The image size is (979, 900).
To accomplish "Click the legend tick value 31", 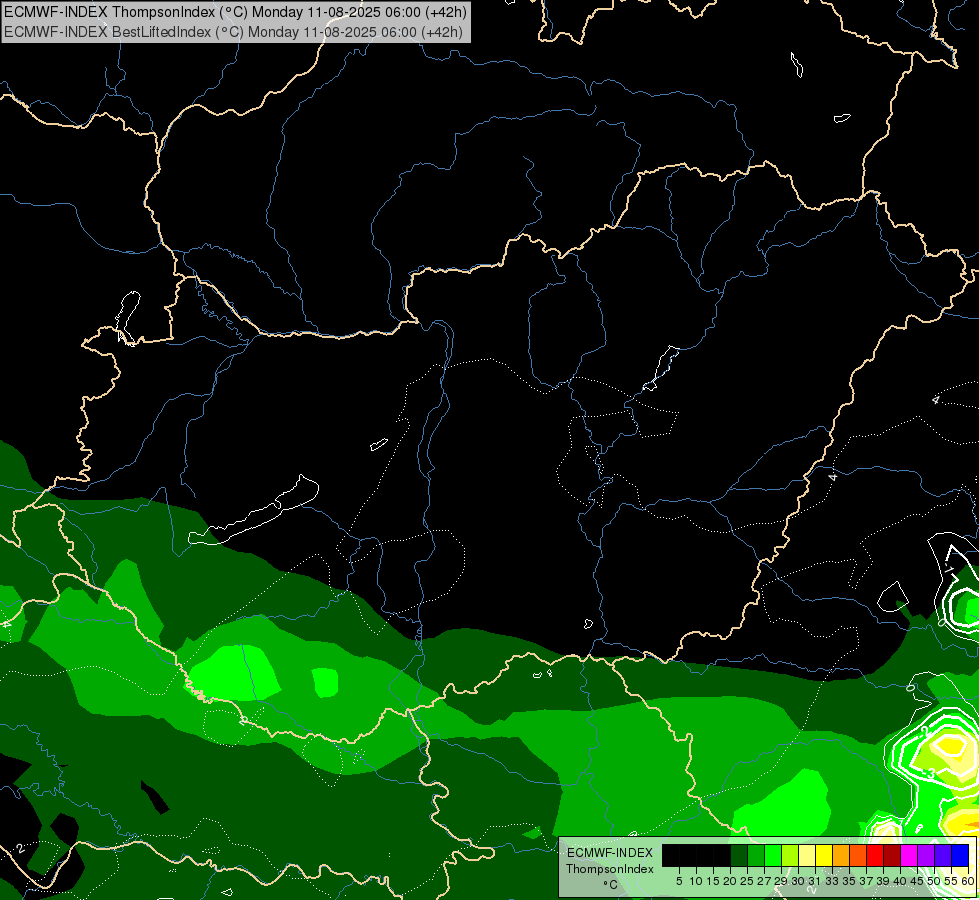I will click(815, 881).
